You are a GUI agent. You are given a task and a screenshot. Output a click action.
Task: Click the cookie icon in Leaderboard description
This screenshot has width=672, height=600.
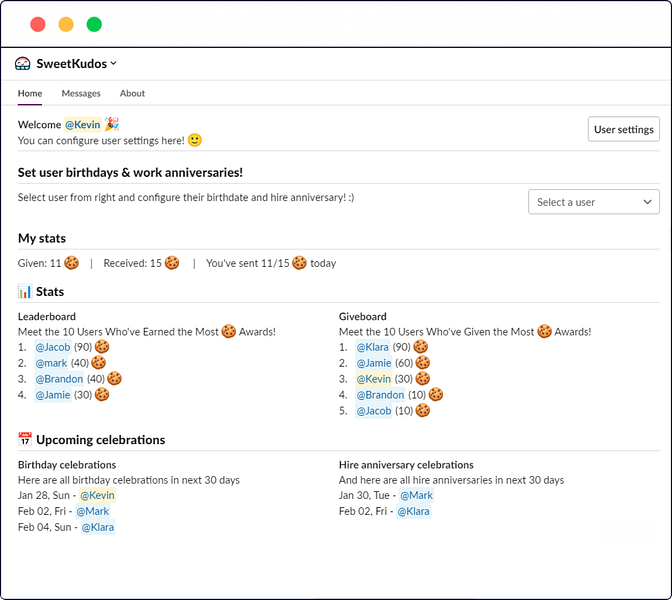click(229, 331)
